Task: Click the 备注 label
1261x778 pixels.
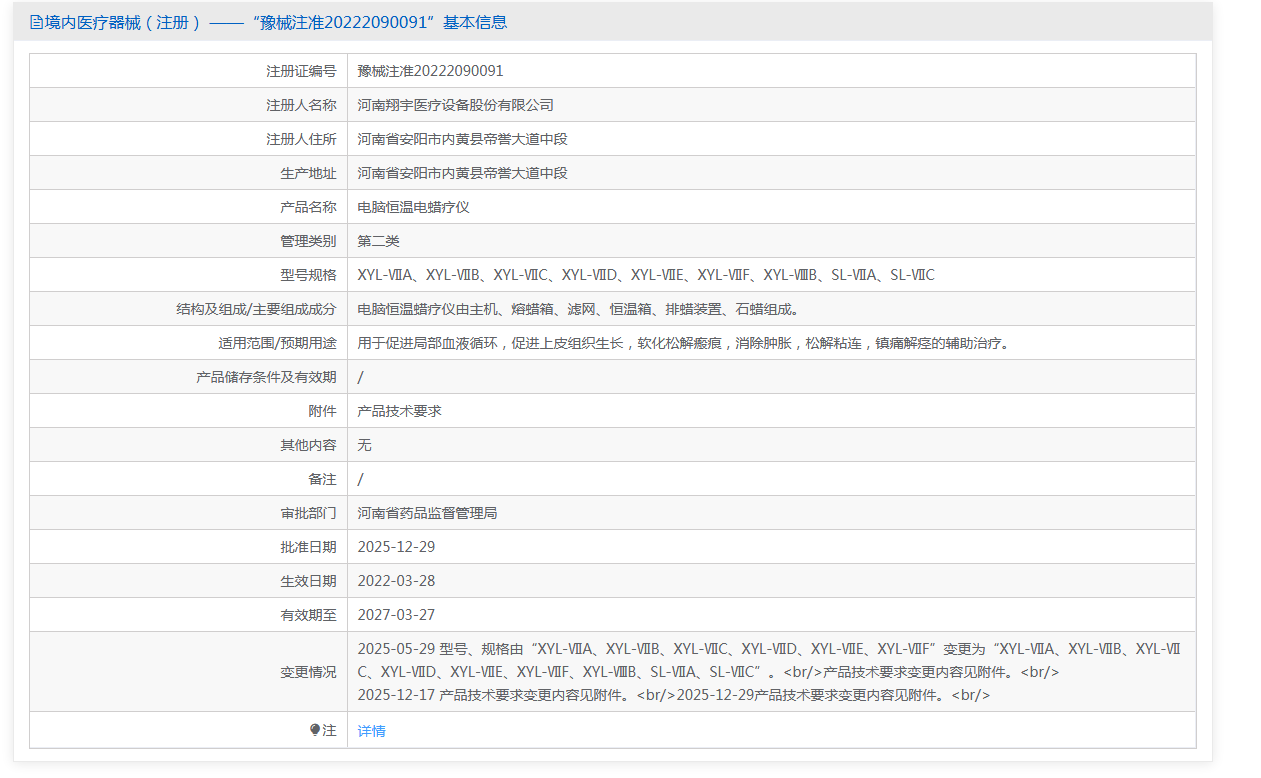Action: pos(322,479)
